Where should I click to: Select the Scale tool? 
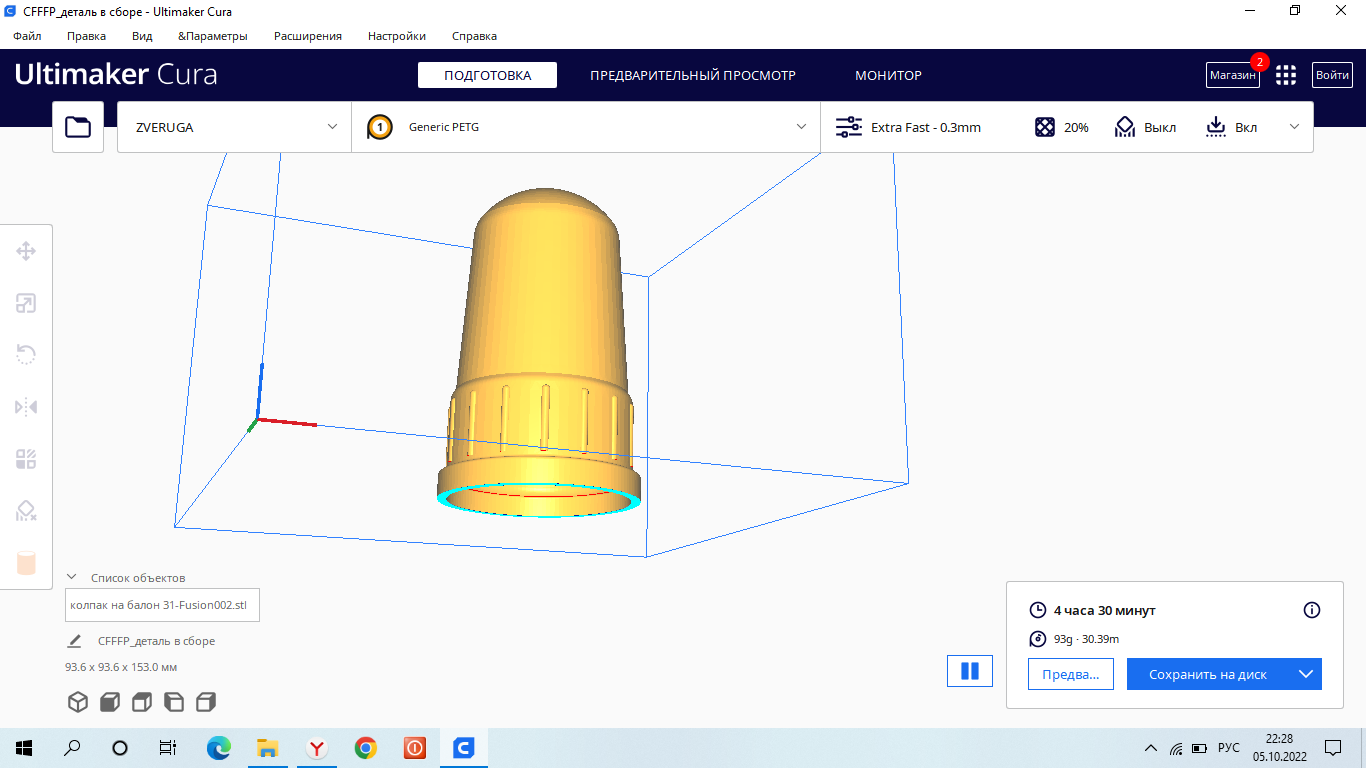point(27,303)
